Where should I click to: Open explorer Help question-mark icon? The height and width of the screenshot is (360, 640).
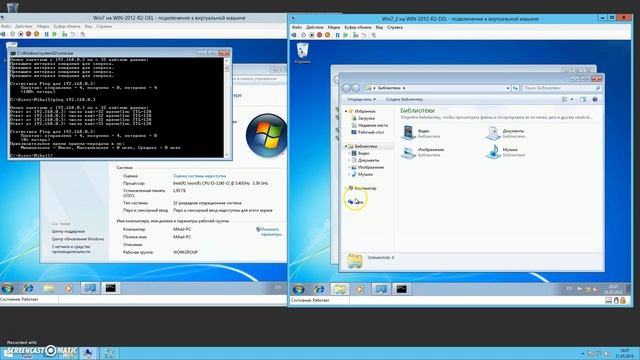point(595,99)
